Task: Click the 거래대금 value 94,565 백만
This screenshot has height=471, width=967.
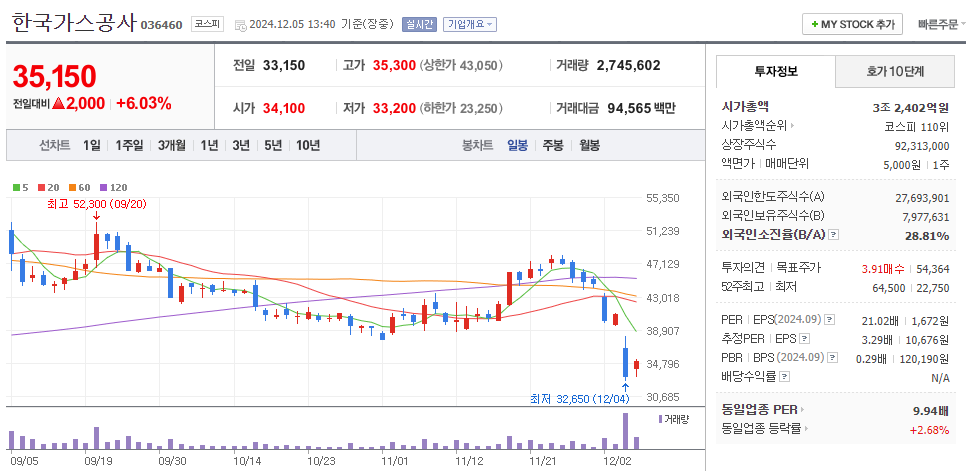Action: point(641,109)
